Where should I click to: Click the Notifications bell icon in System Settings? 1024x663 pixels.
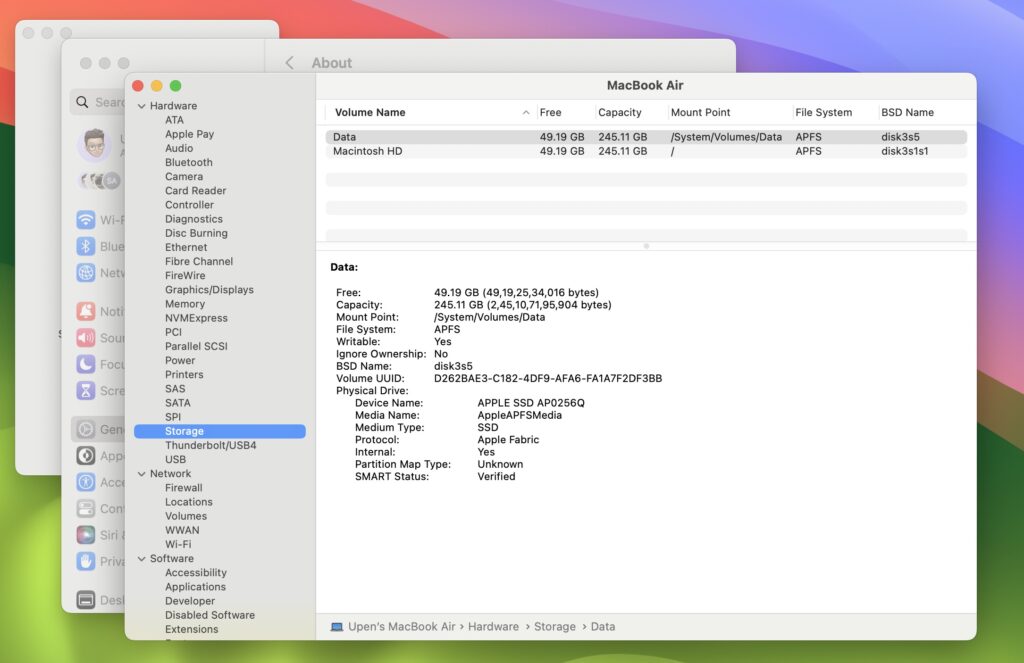86,312
